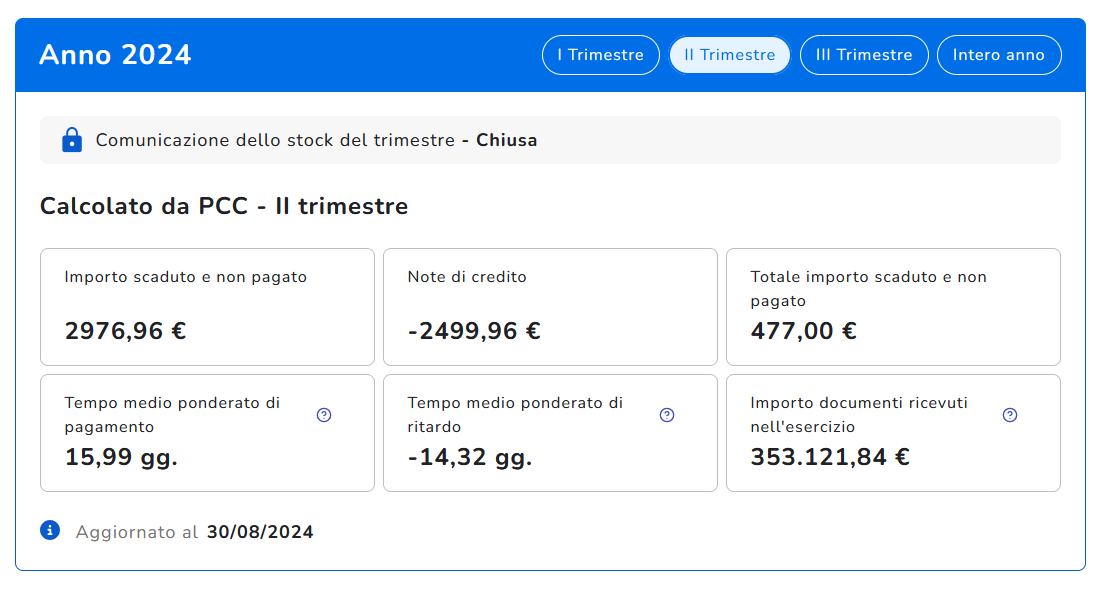This screenshot has height=611, width=1098.
Task: Show the Intero anno view
Action: tap(998, 55)
